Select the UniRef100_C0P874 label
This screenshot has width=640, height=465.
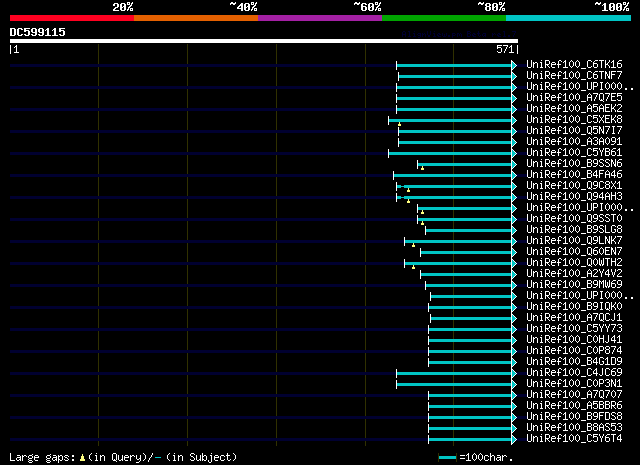pos(574,351)
